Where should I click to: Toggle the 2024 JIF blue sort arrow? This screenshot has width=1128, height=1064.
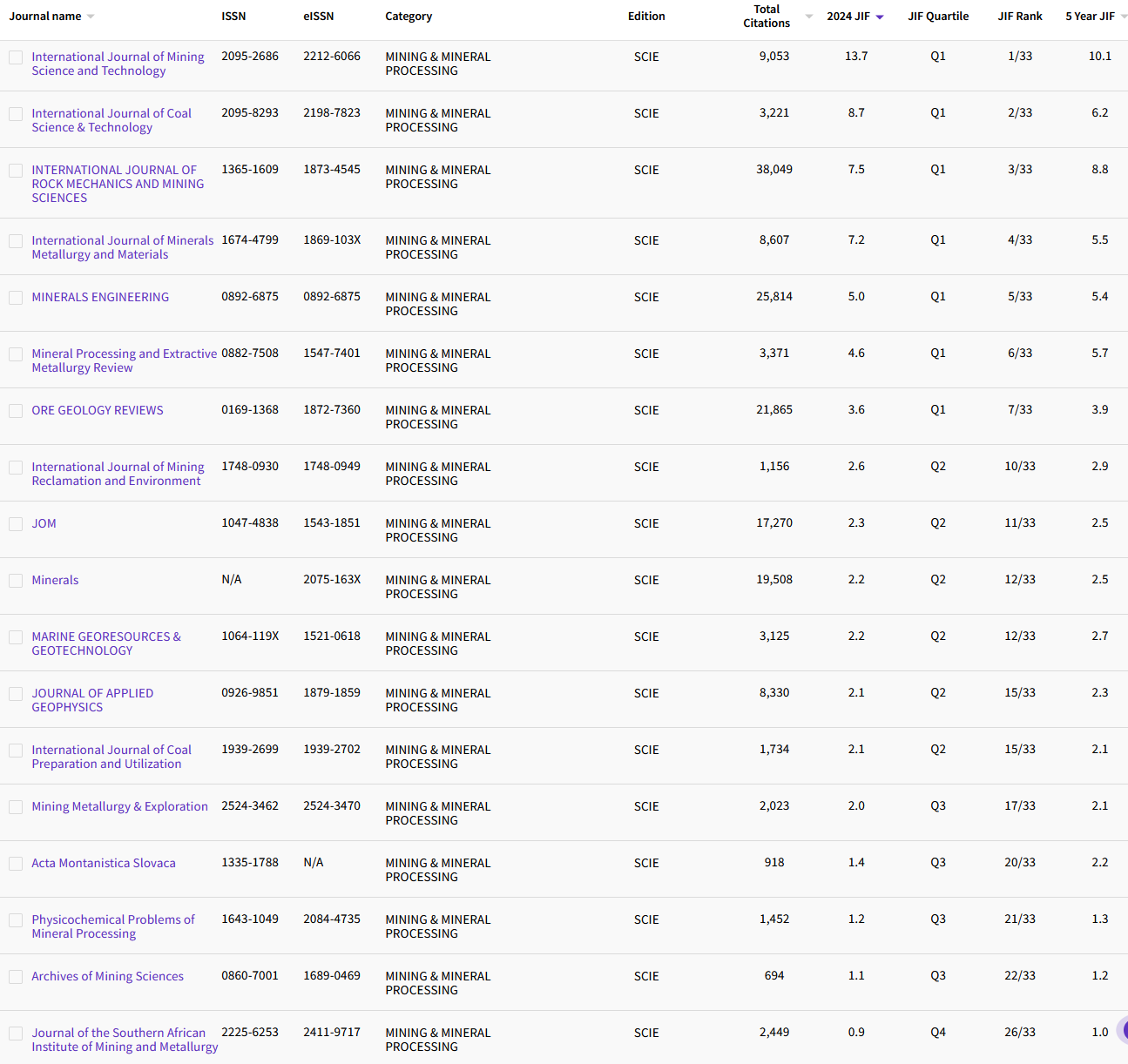coord(880,17)
